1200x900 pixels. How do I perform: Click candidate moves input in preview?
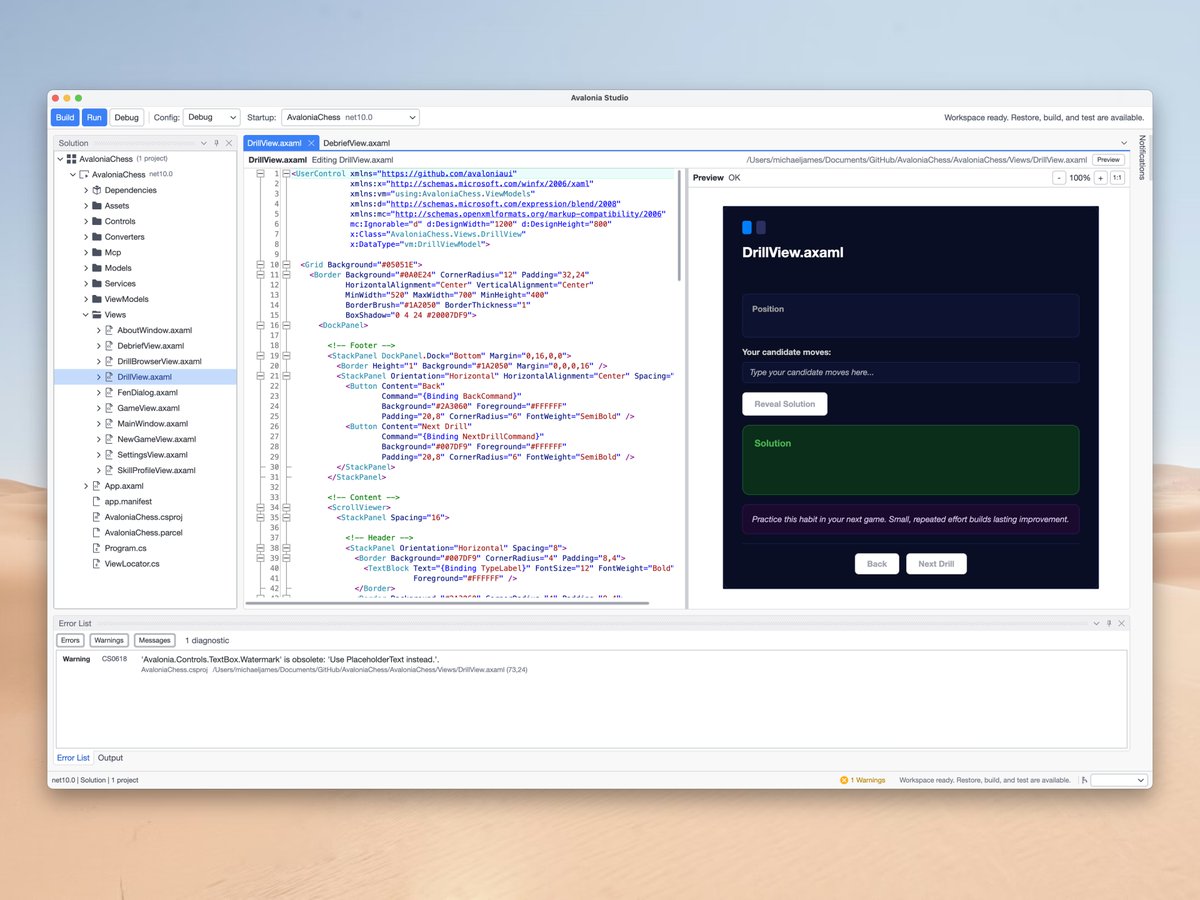click(x=911, y=372)
